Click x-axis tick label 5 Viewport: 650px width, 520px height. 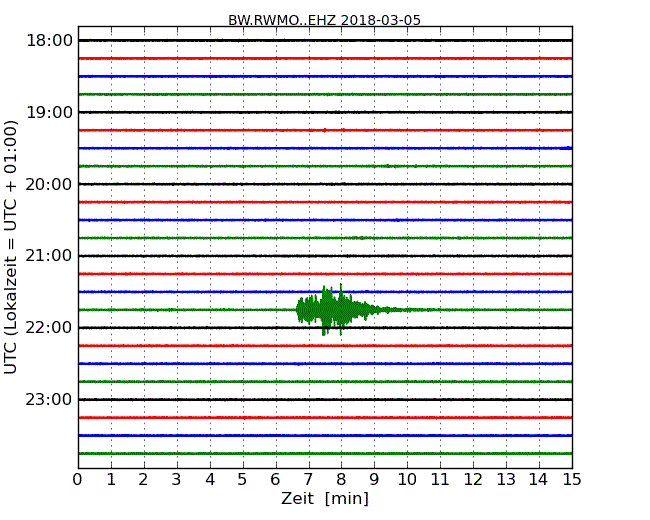243,480
